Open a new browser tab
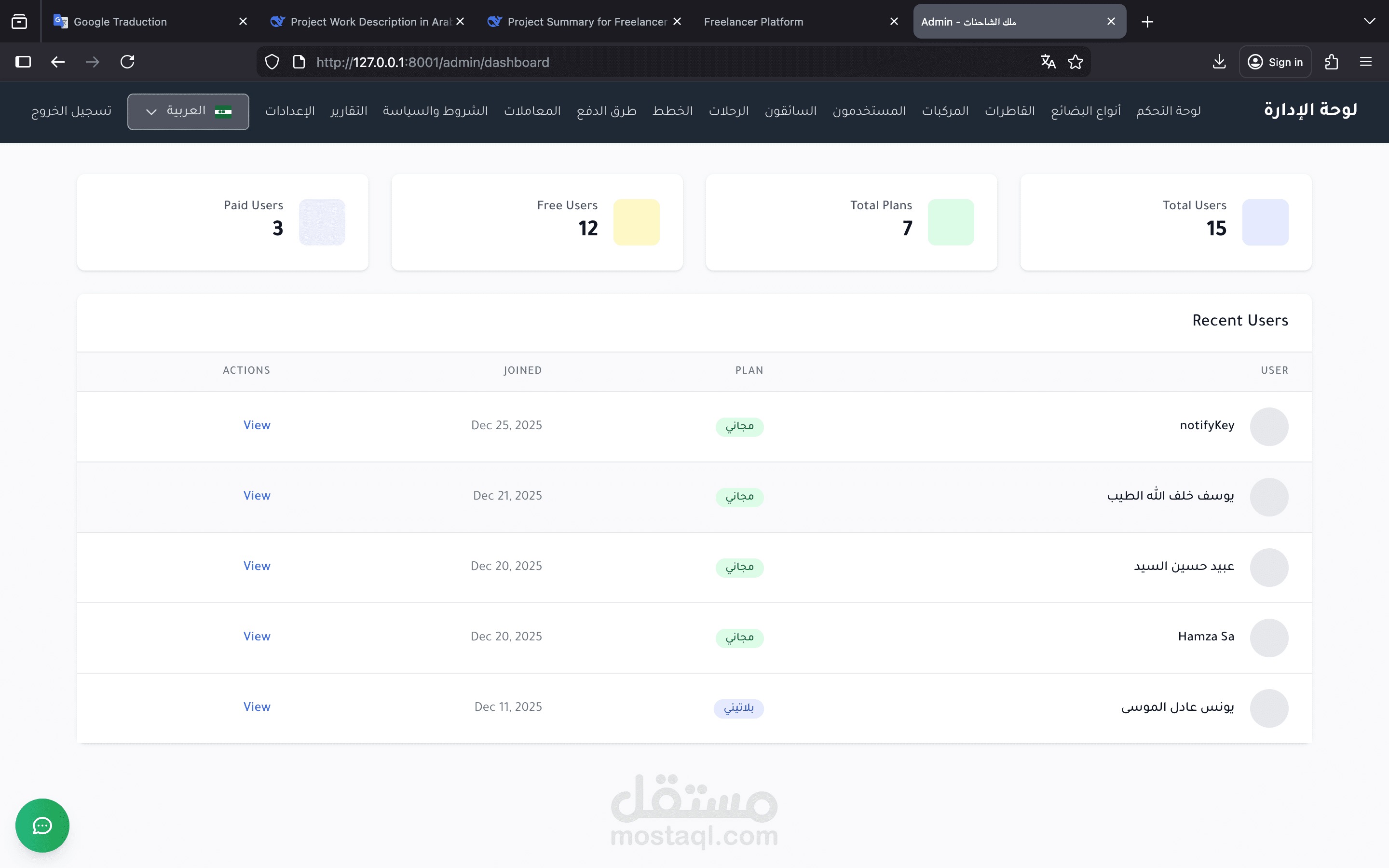1389x868 pixels. [1147, 22]
